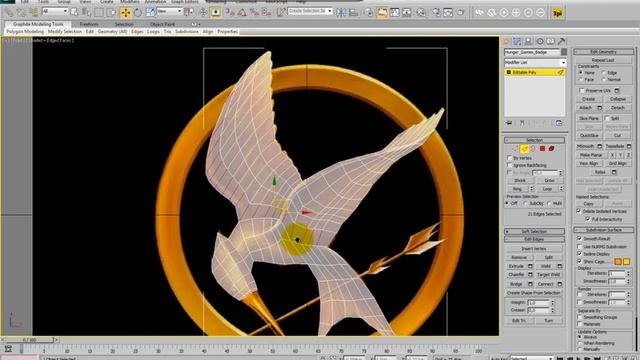Open Bridge settings box icon
This screenshot has height=360, width=640.
click(530, 284)
